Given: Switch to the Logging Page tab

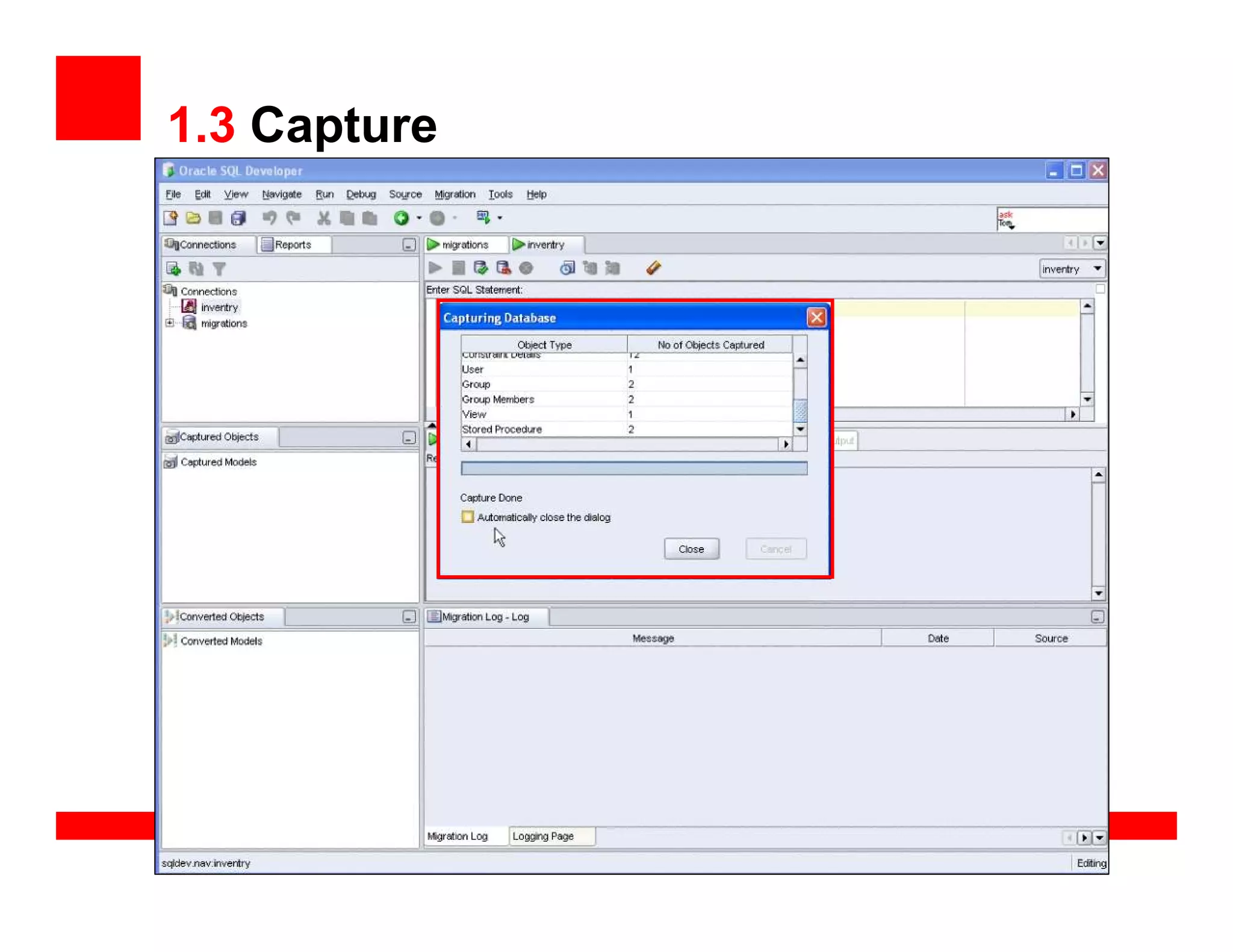Looking at the screenshot, I should [x=542, y=836].
